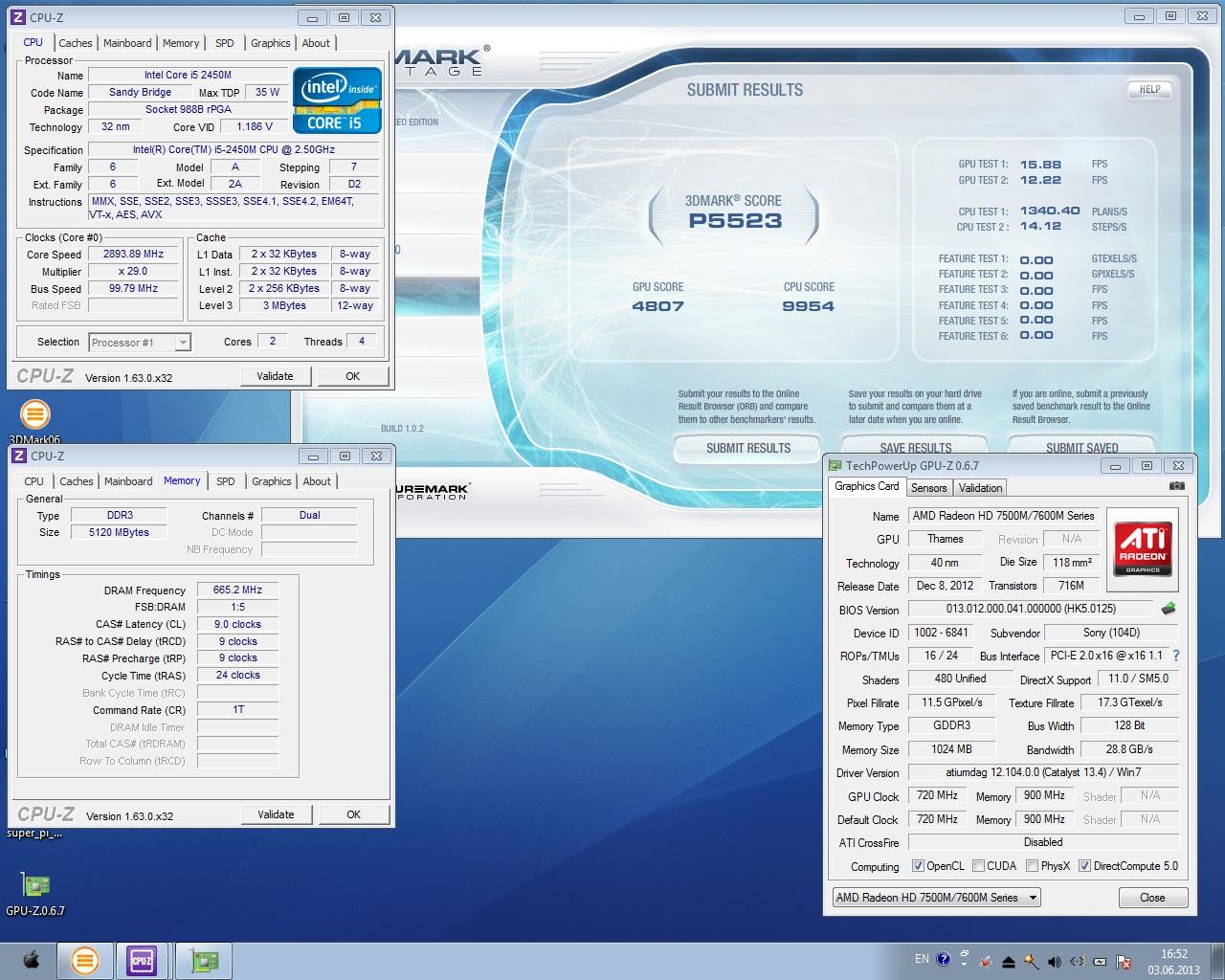Toggle the CUDA checkbox
Image resolution: width=1225 pixels, height=980 pixels.
[978, 866]
